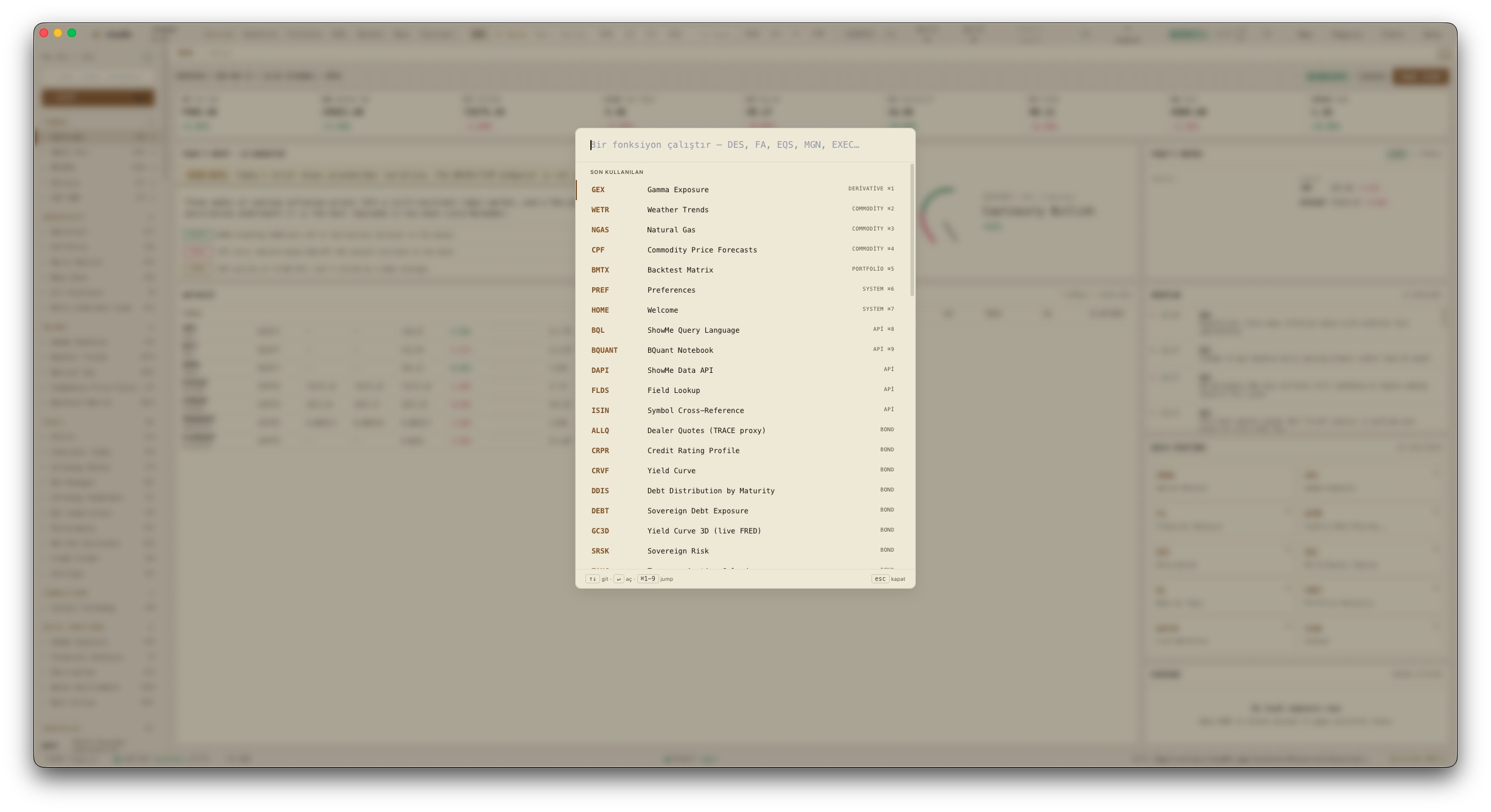The image size is (1491, 812).
Task: Choose CPF Commodity Price Forecasts
Action: click(x=742, y=250)
